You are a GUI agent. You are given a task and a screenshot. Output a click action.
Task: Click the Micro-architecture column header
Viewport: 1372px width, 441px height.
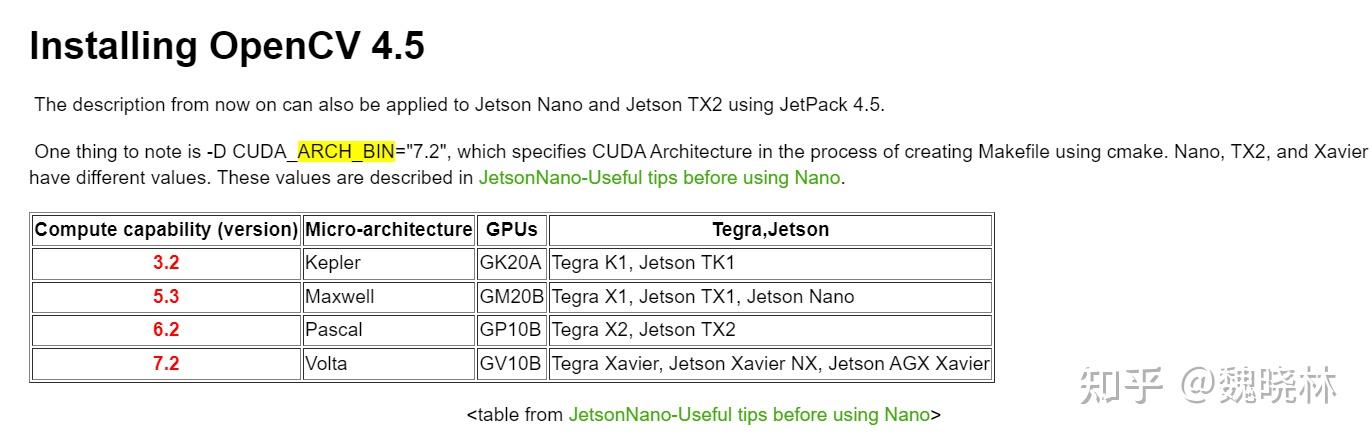tap(388, 229)
